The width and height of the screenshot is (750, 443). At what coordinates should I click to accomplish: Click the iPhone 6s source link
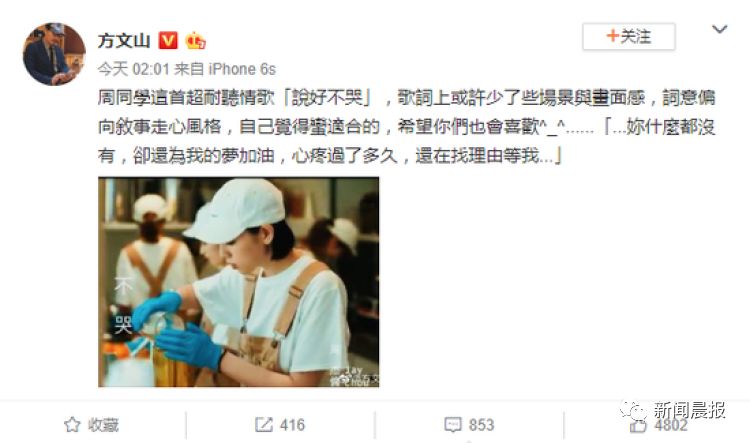click(242, 69)
